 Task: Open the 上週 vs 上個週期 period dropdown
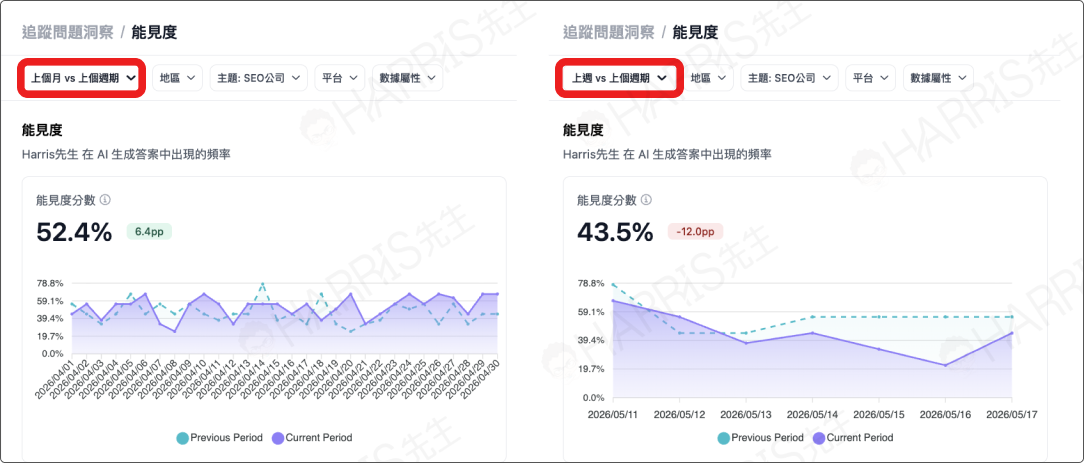(619, 78)
